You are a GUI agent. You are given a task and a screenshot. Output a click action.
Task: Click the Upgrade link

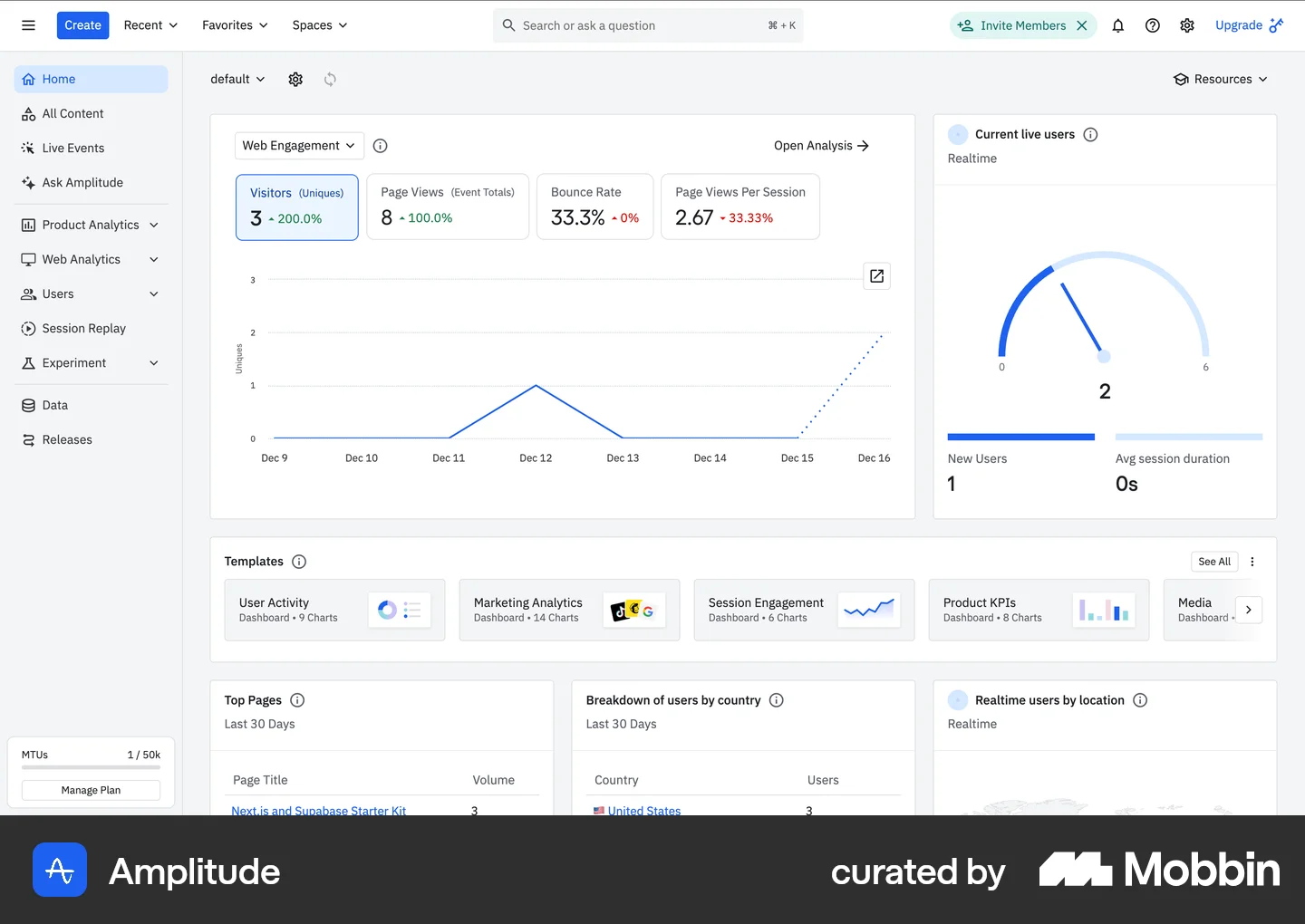pos(1249,25)
